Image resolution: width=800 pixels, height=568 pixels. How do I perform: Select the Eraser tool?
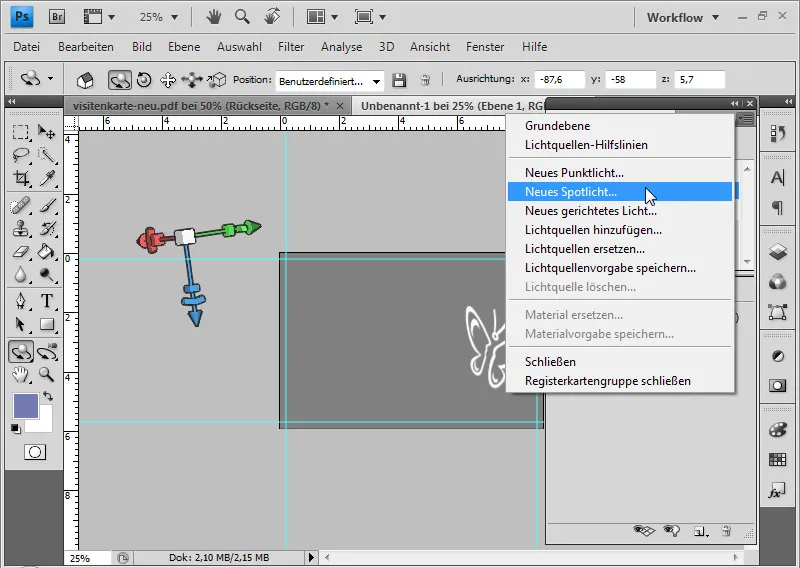20,252
